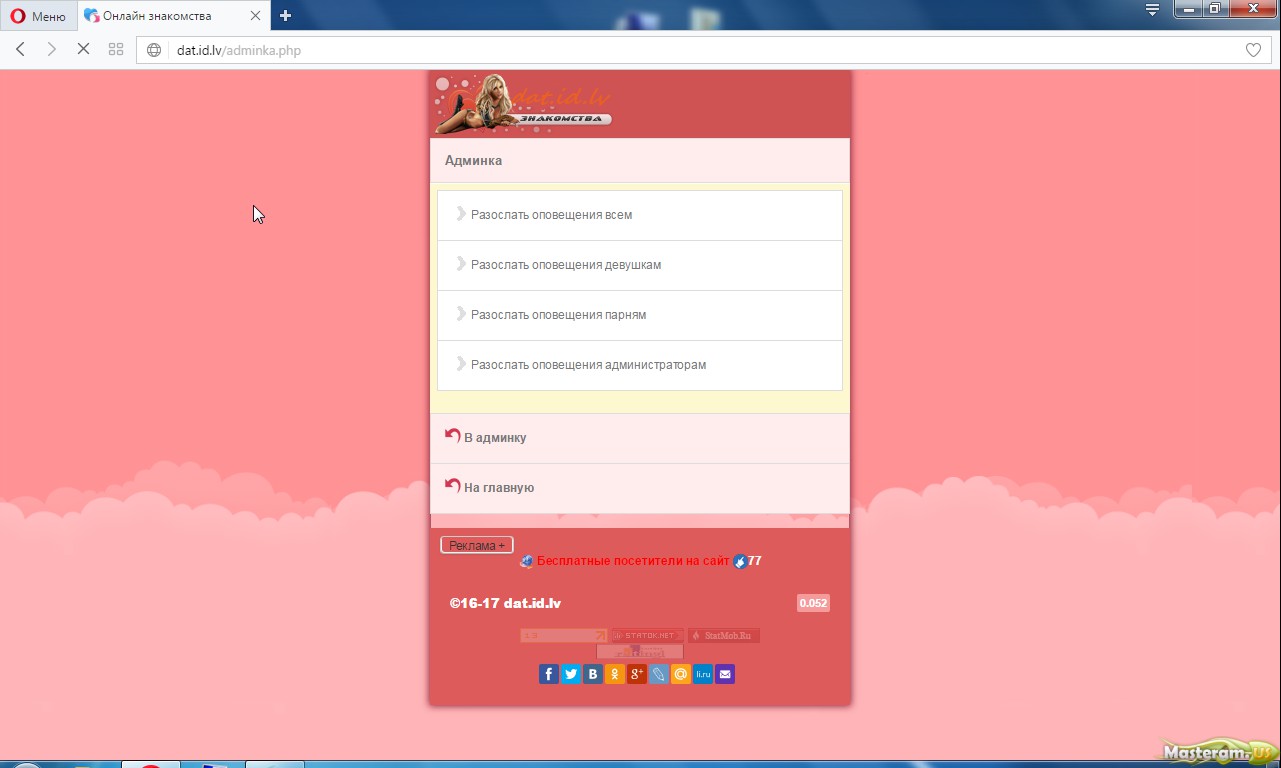Image resolution: width=1281 pixels, height=768 pixels.
Task: Share on LiveJournal pencil icon
Action: (659, 674)
